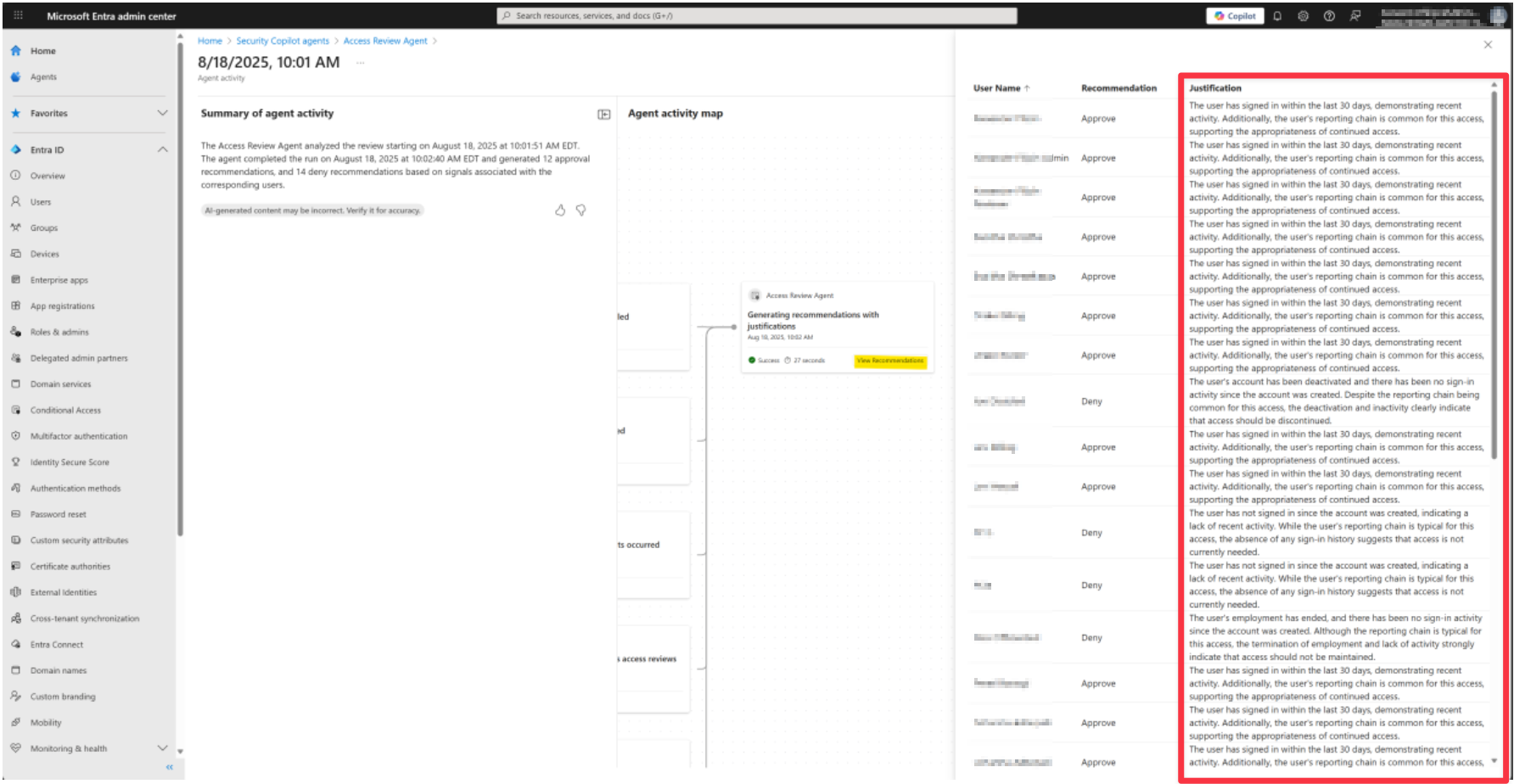Screen dimensions: 1514x784
Task: Open Entra Connect in sidebar
Action: click(56, 644)
